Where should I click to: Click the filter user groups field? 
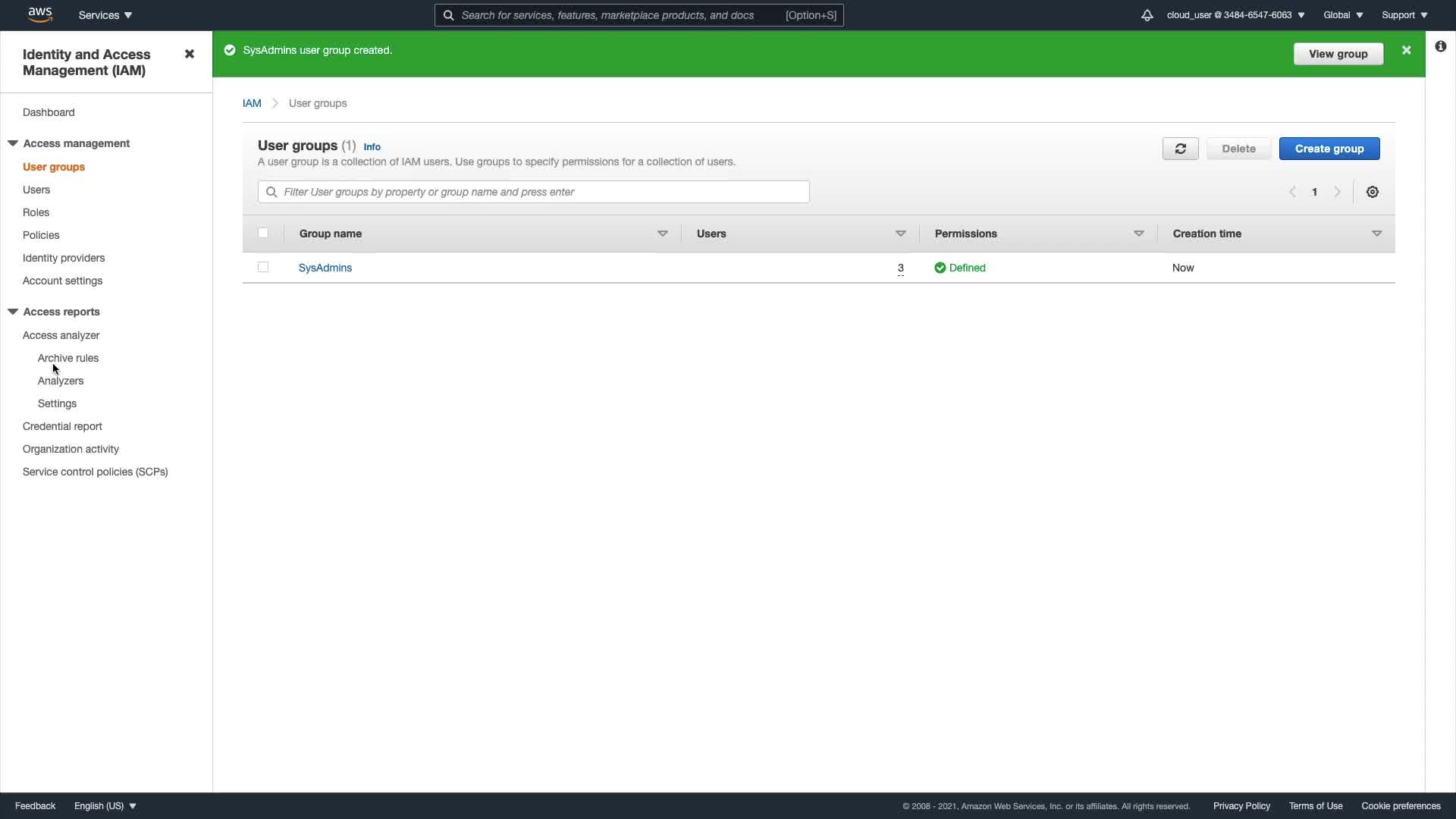(x=534, y=192)
